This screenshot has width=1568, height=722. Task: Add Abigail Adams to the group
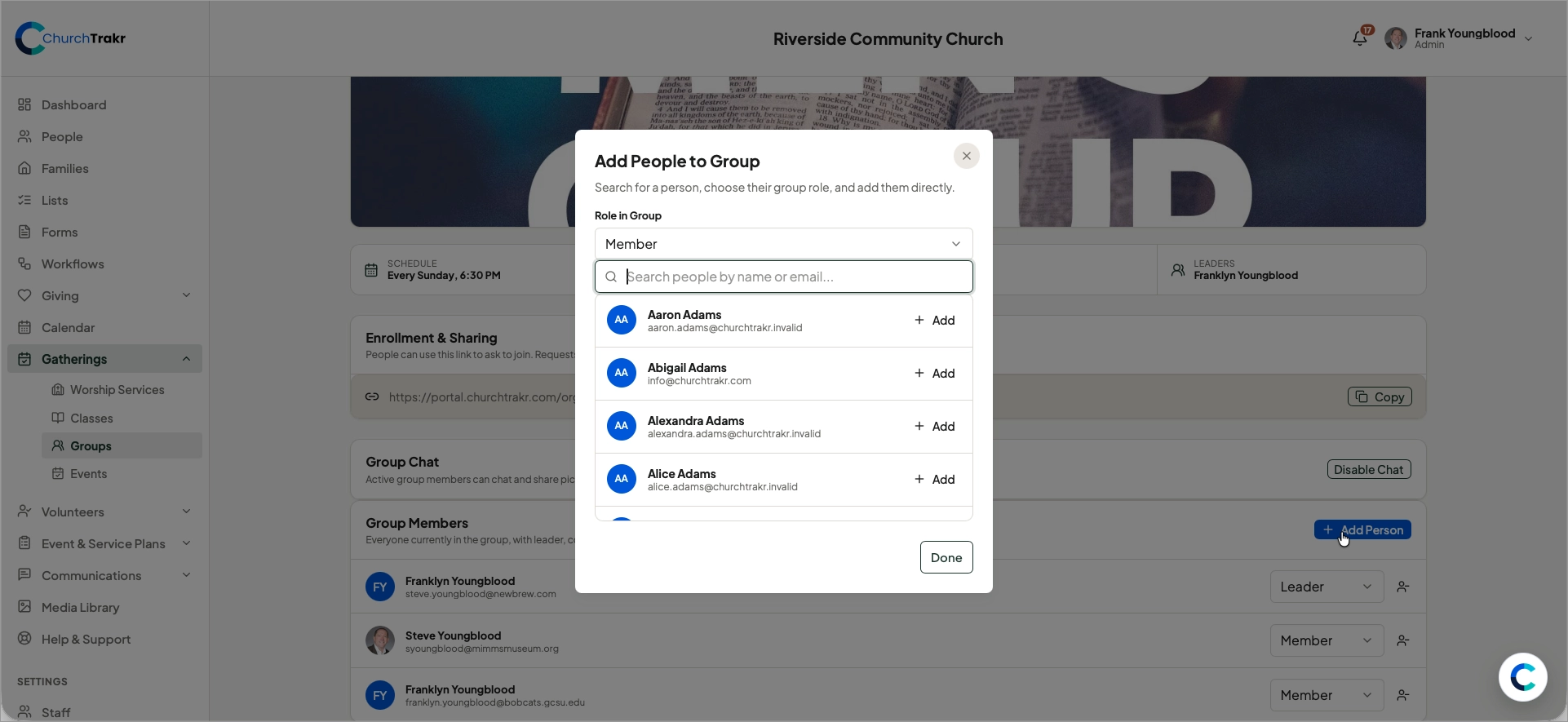click(935, 374)
